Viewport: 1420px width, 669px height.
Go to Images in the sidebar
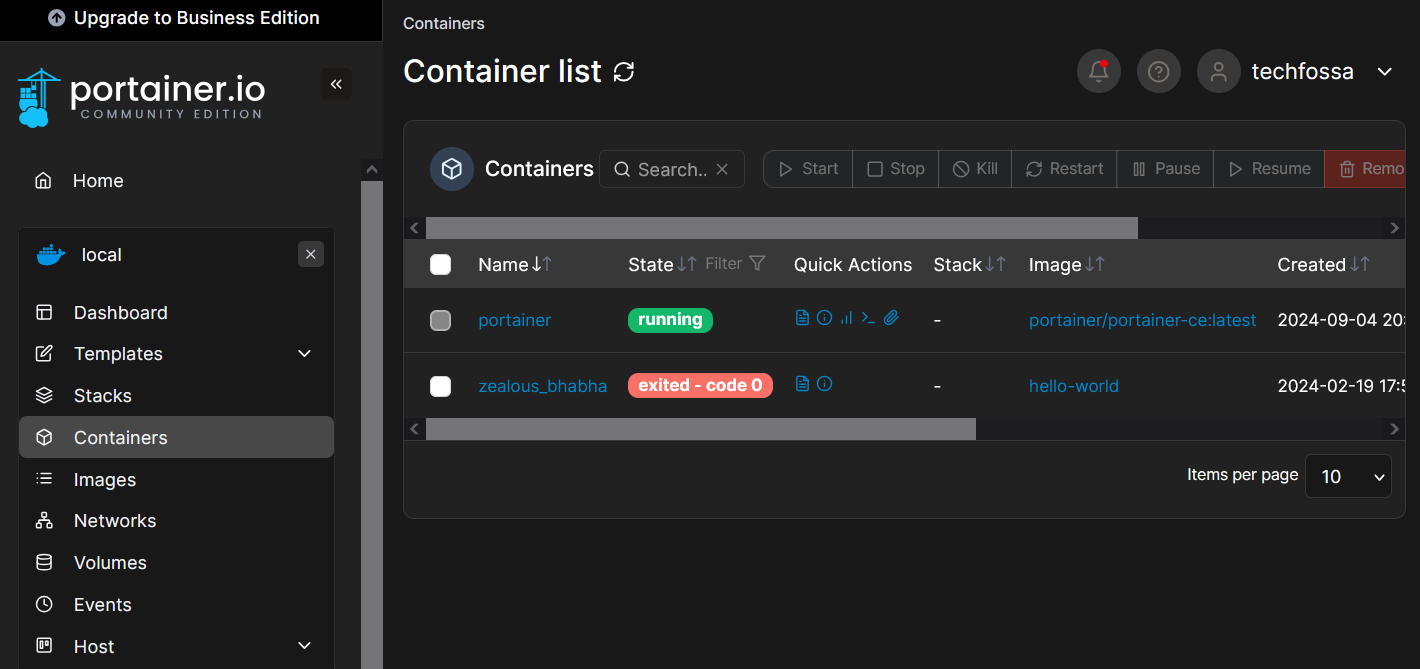point(104,480)
